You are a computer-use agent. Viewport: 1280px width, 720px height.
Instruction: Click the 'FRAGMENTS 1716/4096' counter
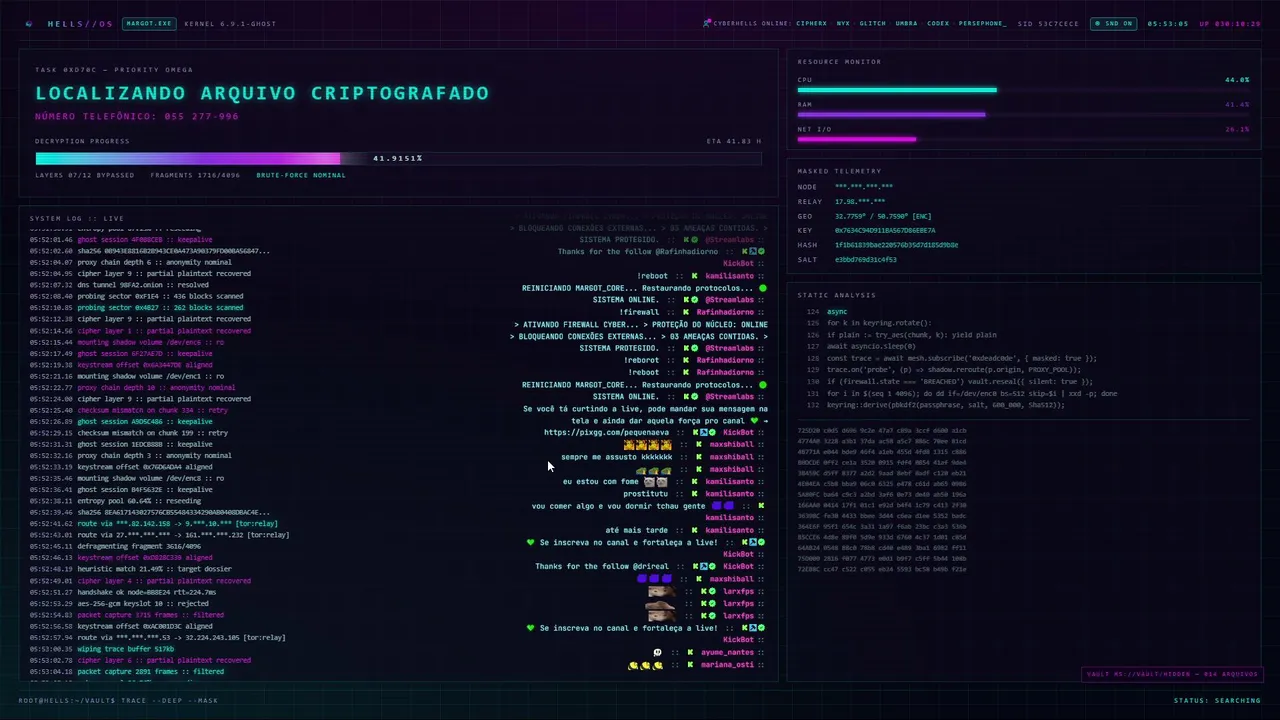click(x=195, y=175)
